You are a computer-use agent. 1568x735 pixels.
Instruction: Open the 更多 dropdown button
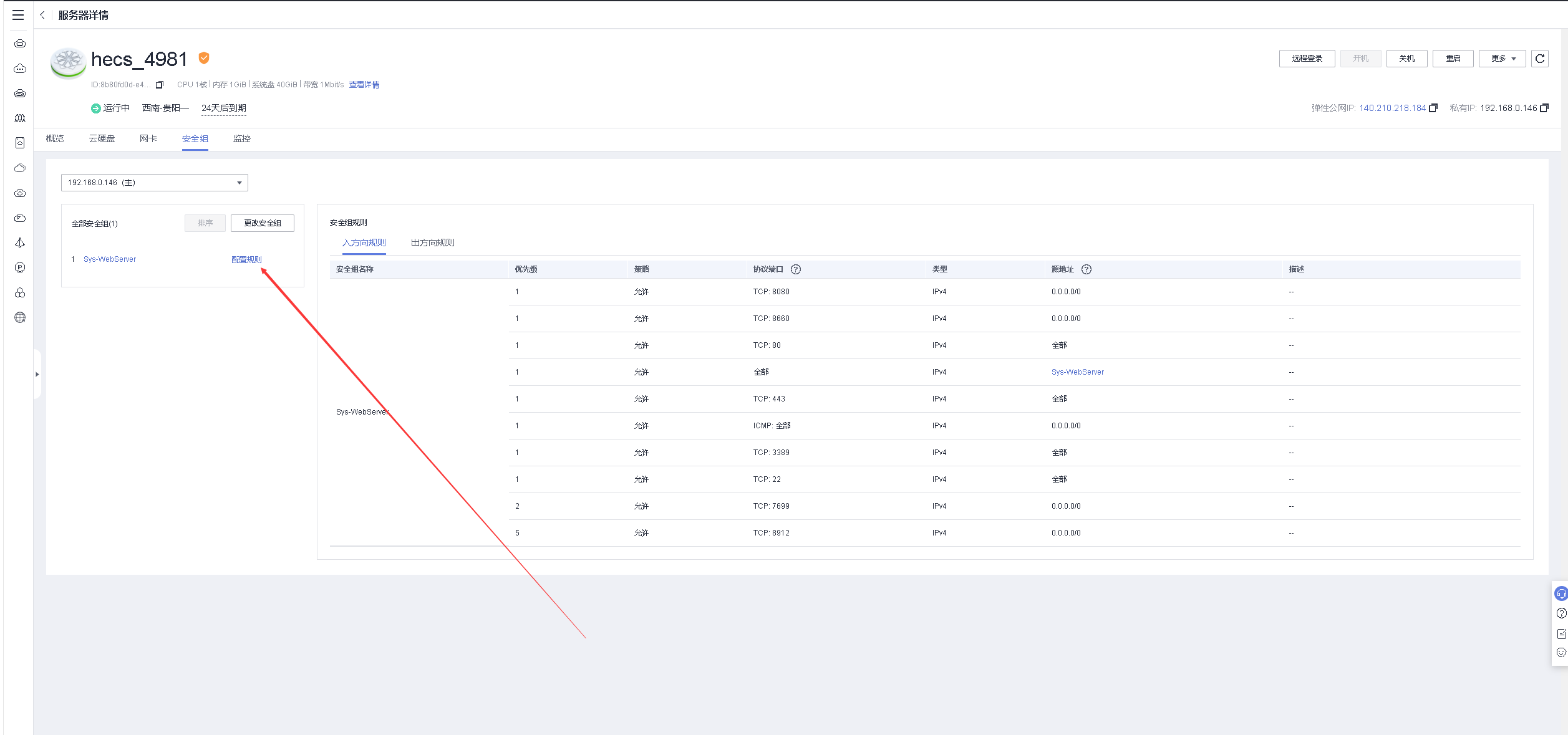click(x=1502, y=59)
